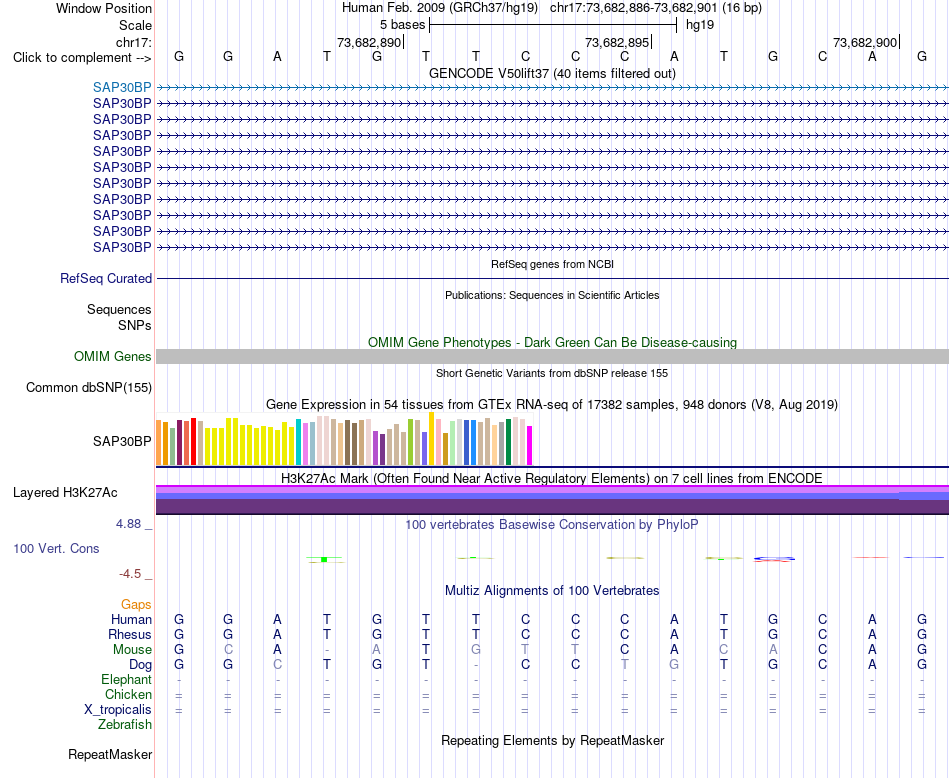Viewport: 950px width, 778px height.
Task: Click the Elephant species label
Action: (x=126, y=679)
